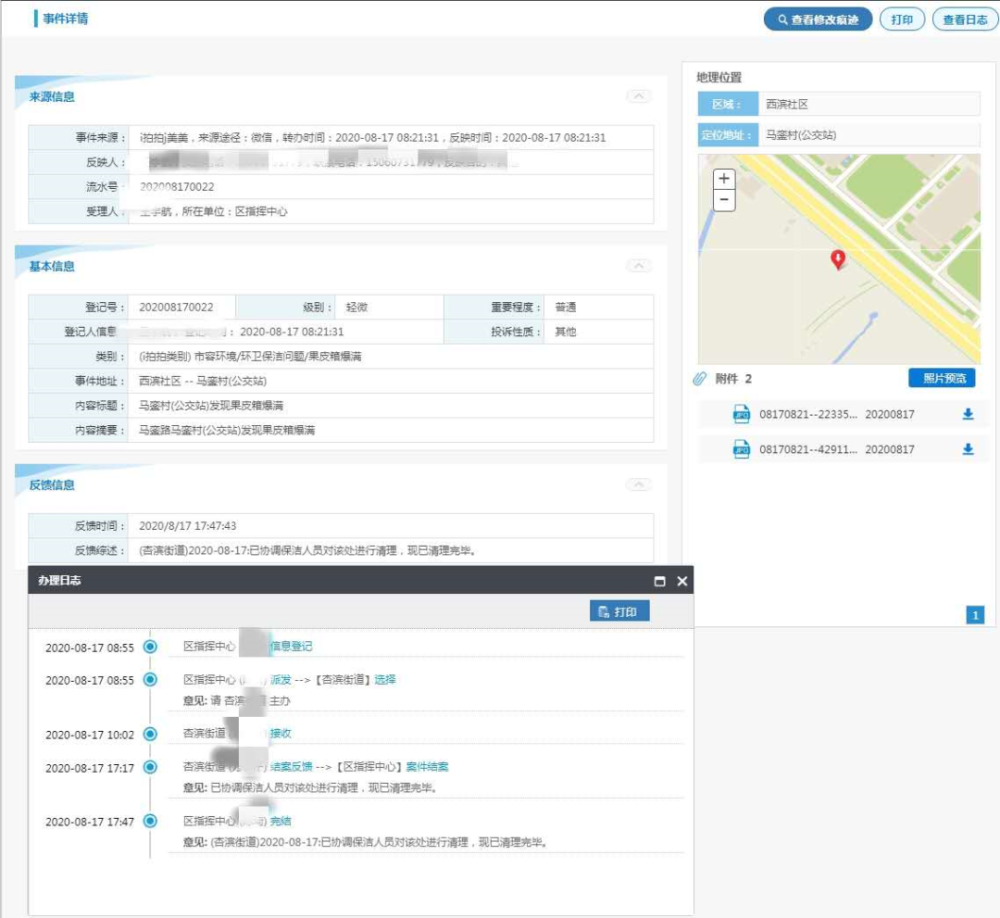
Task: Click the 派发 log link
Action: pyautogui.click(x=281, y=679)
